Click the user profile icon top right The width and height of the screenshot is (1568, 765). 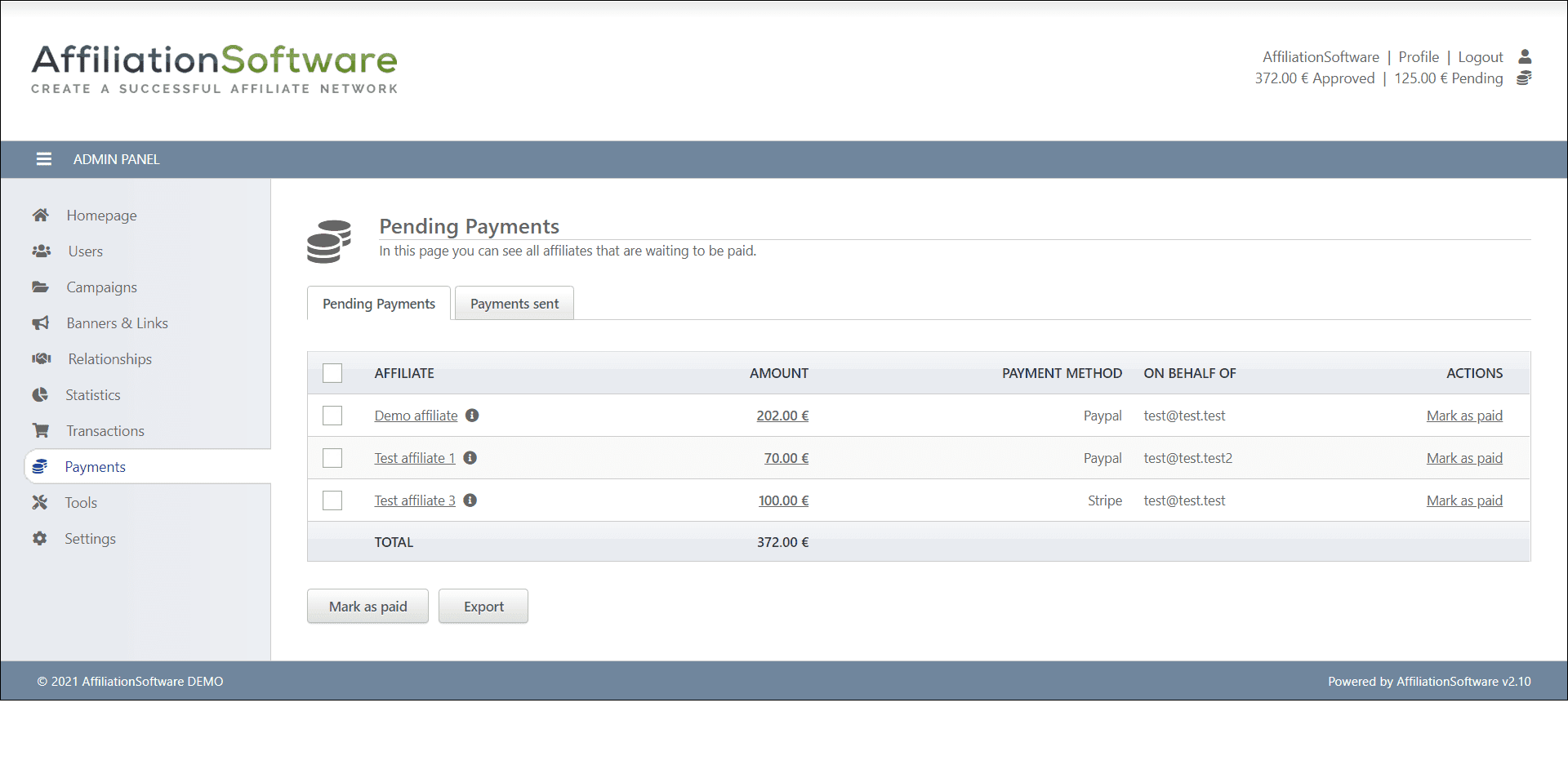coord(1524,57)
